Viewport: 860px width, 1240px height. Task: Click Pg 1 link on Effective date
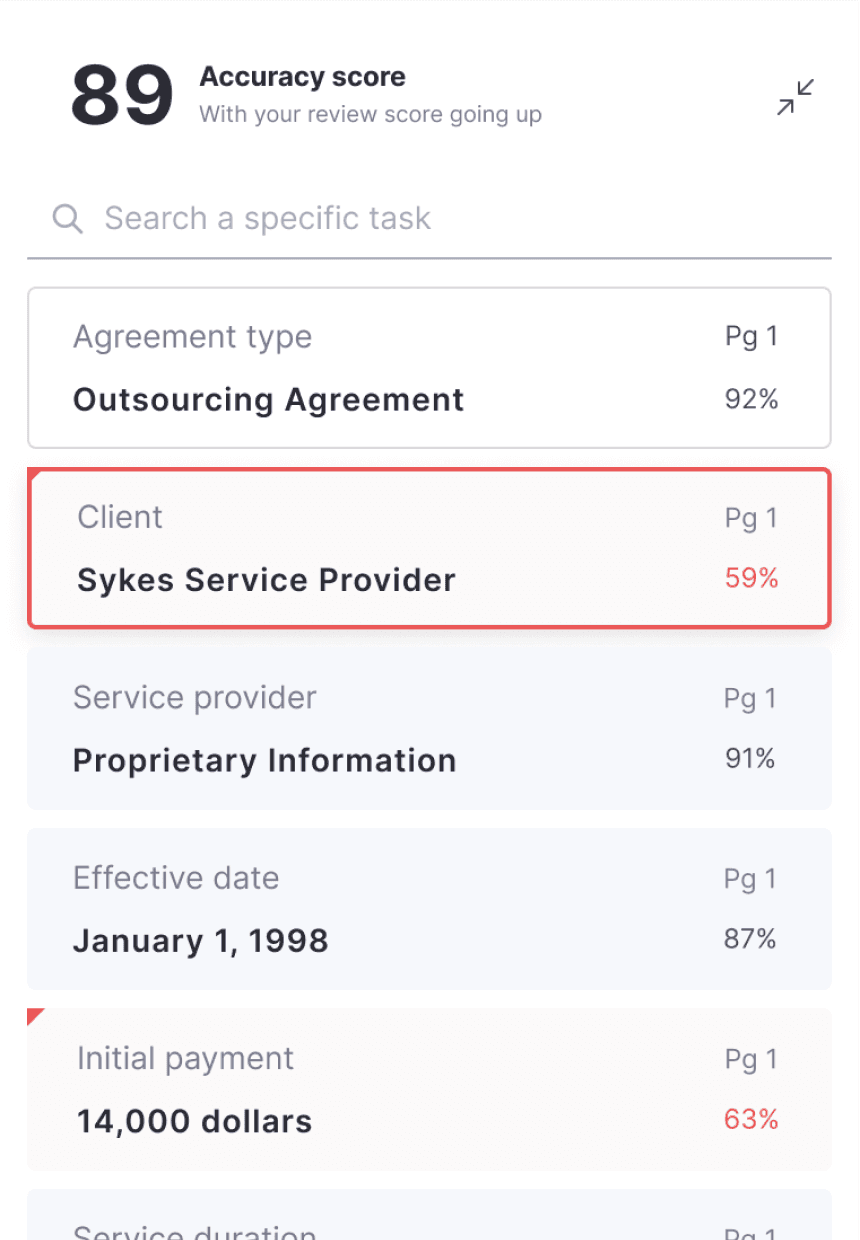[x=750, y=879]
